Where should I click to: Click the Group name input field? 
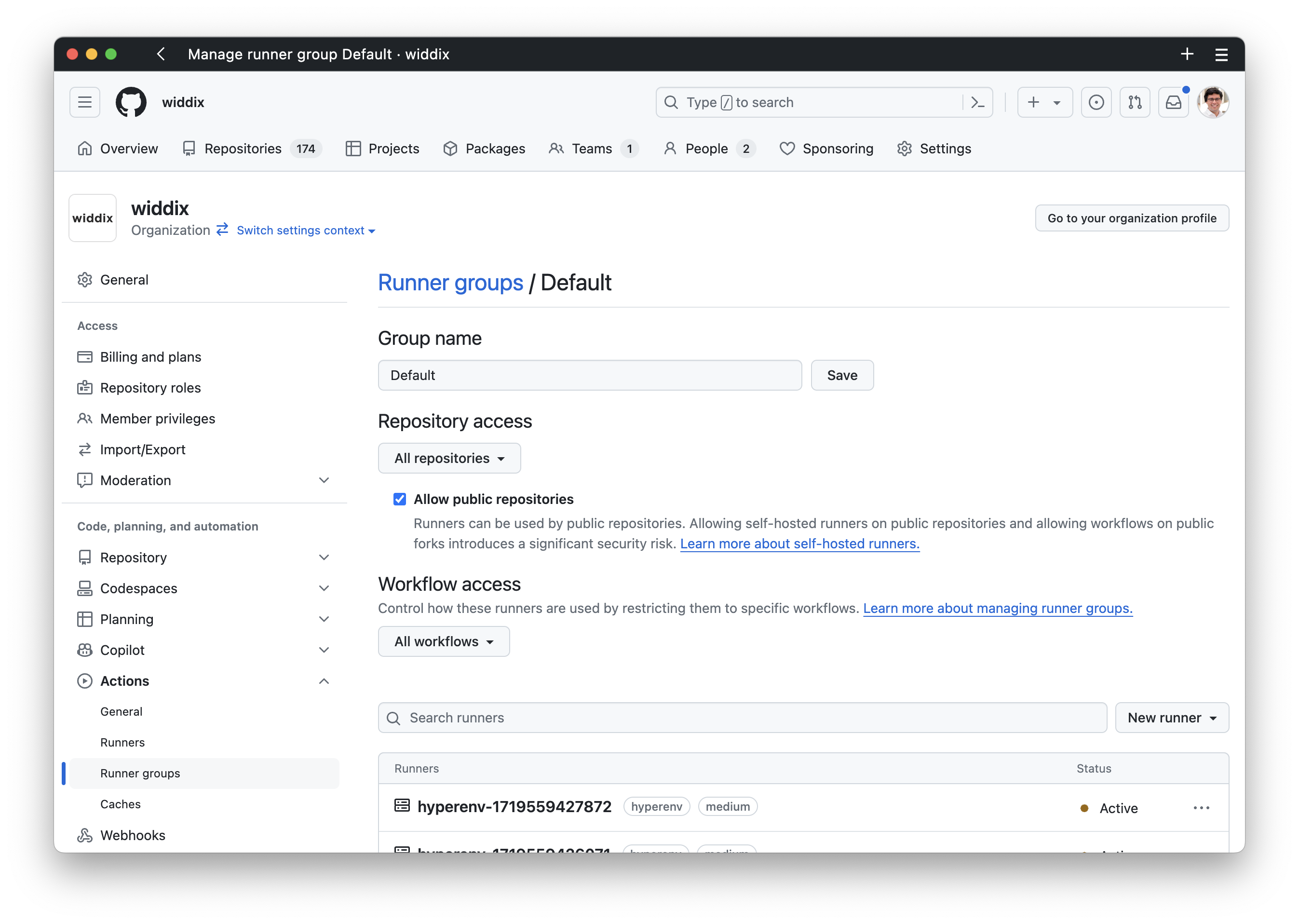point(590,375)
